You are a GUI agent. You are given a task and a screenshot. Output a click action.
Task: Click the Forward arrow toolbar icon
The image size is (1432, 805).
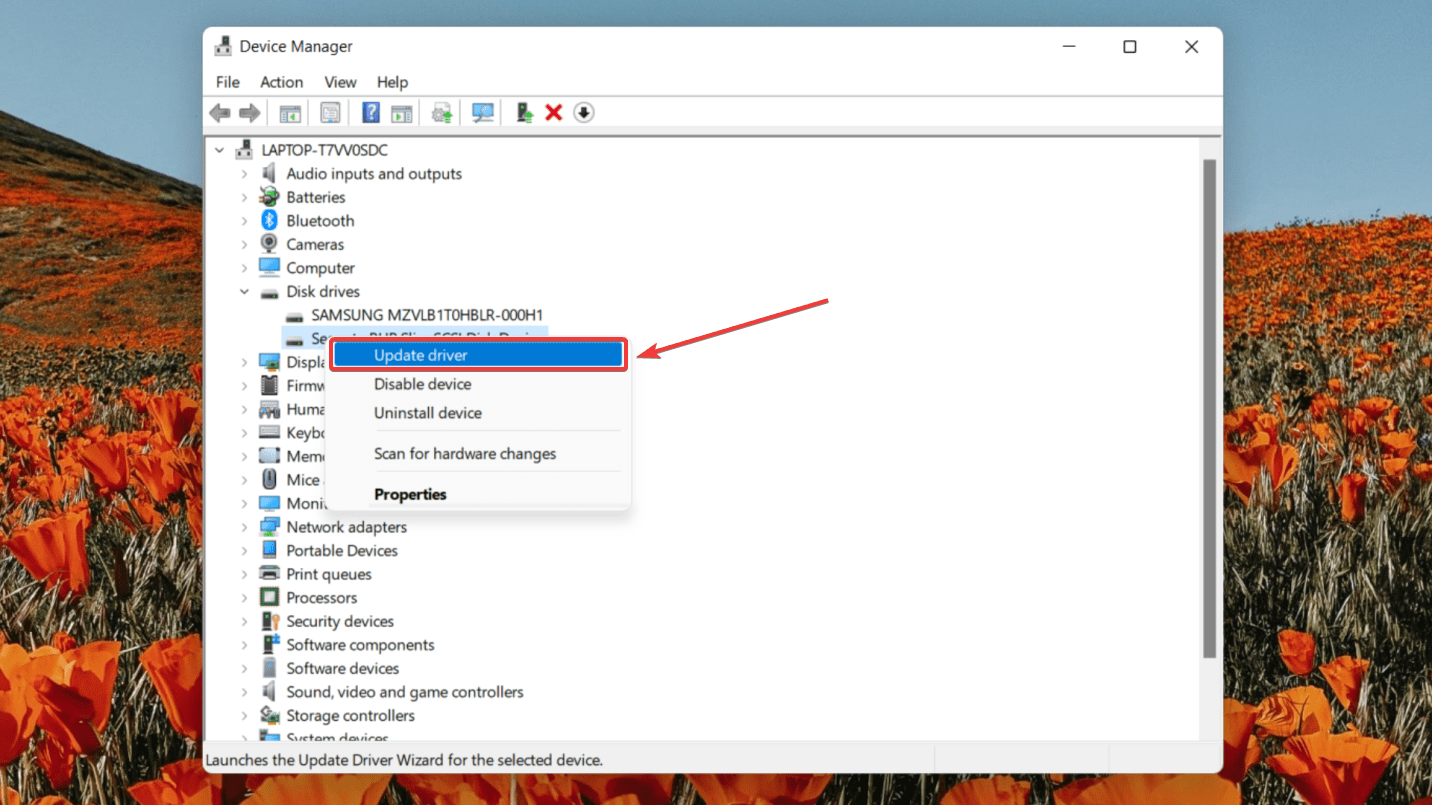click(x=249, y=113)
